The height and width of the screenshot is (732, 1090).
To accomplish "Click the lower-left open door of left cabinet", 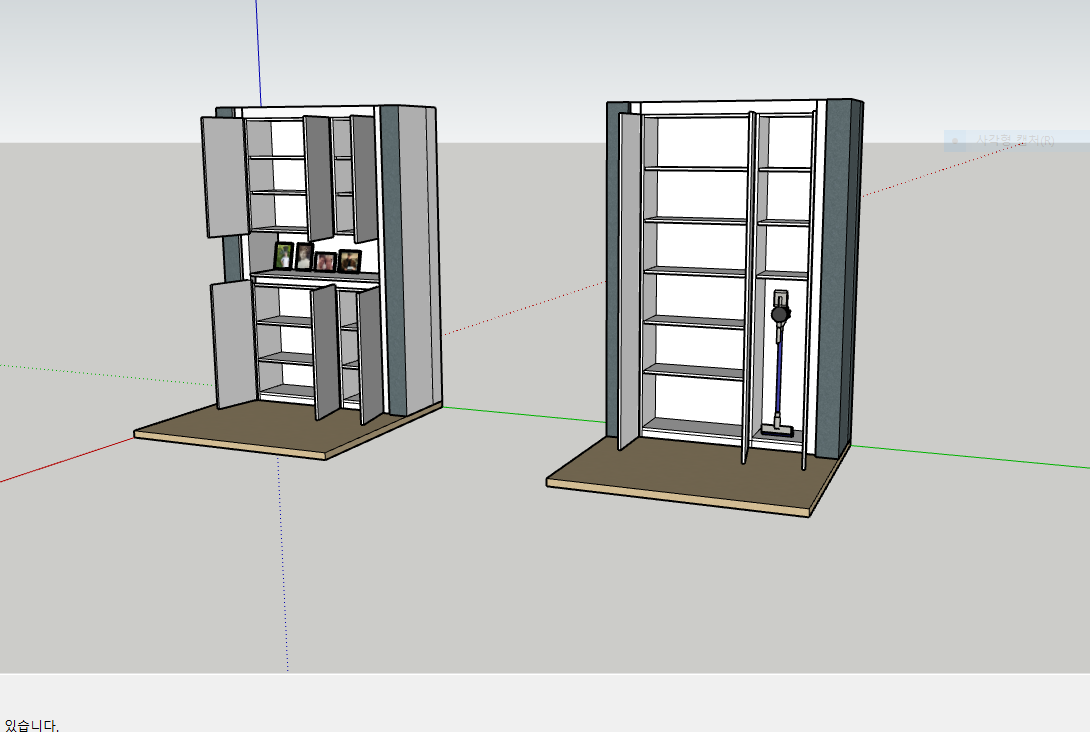I will [x=234, y=343].
